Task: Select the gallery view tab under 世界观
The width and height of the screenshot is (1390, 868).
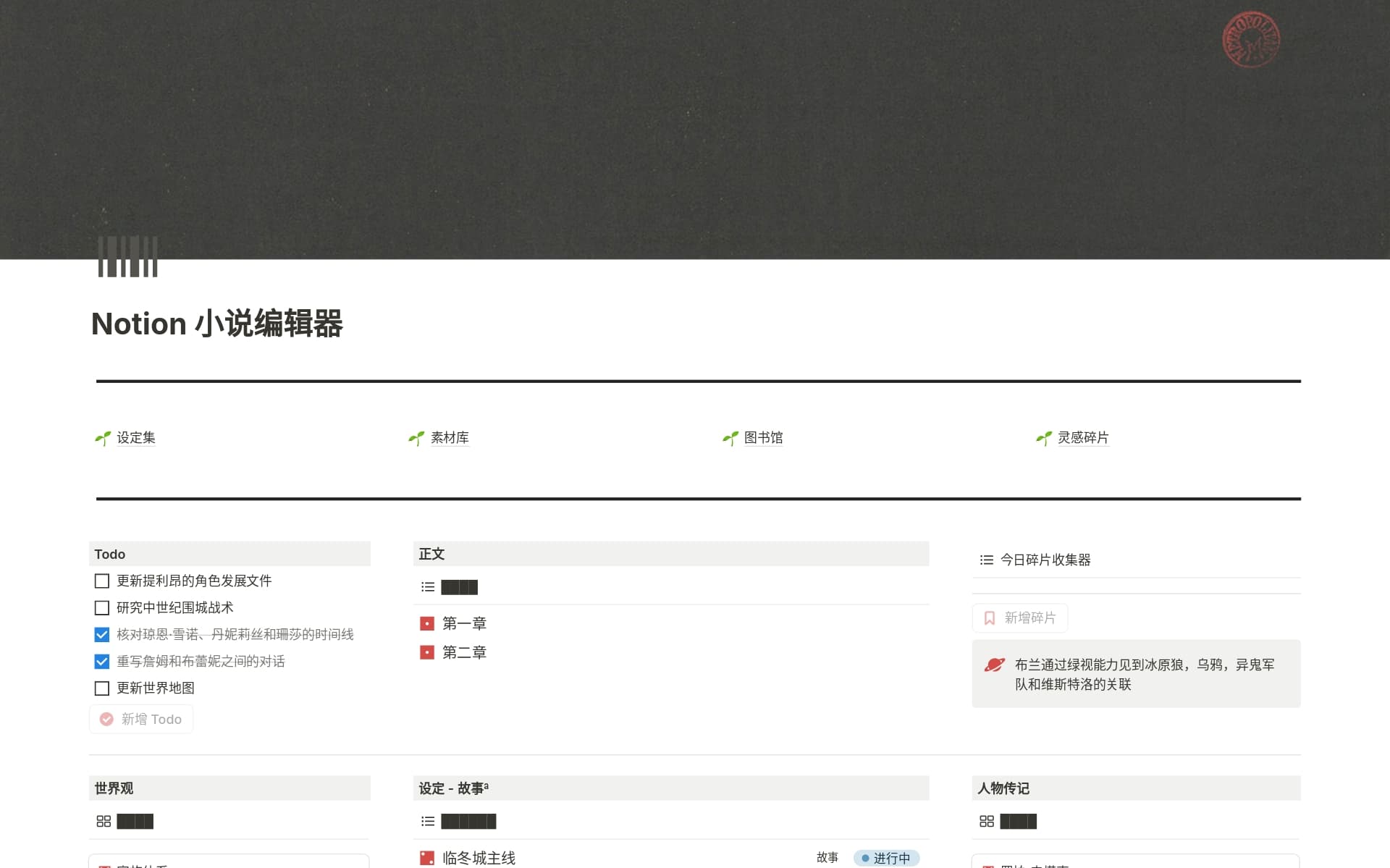Action: [x=125, y=821]
